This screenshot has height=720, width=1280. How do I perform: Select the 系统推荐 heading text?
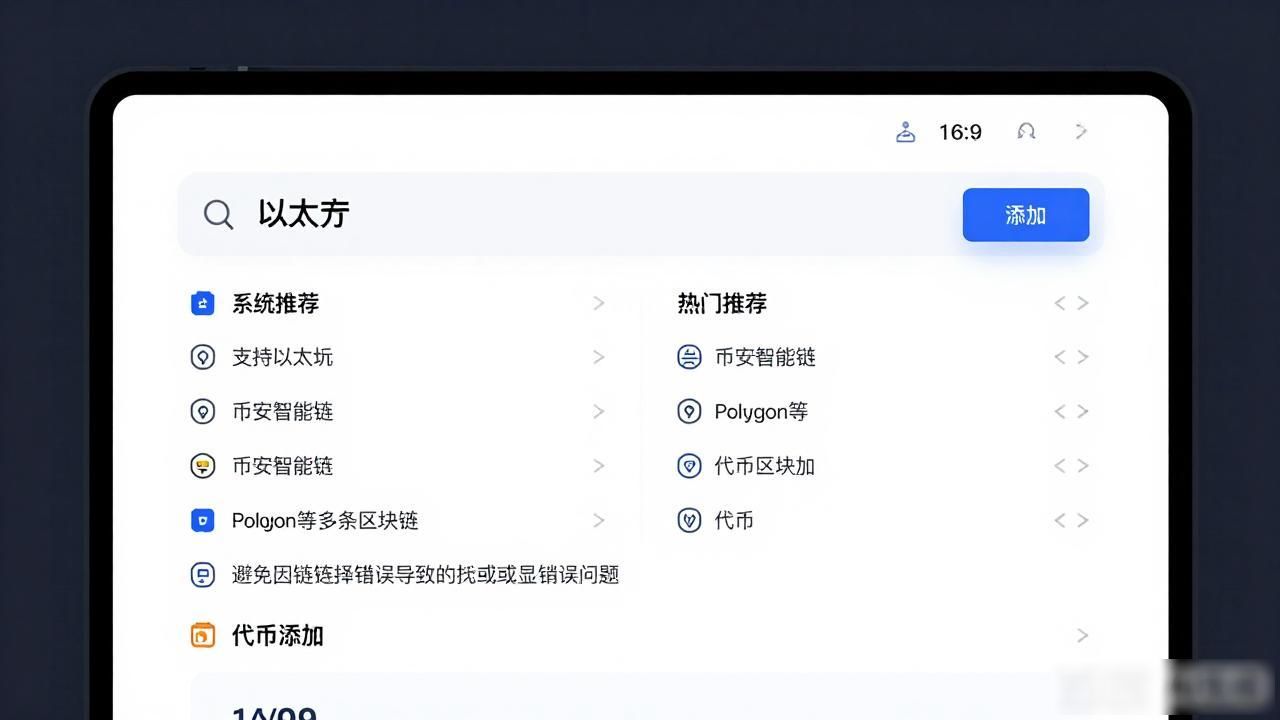[276, 303]
